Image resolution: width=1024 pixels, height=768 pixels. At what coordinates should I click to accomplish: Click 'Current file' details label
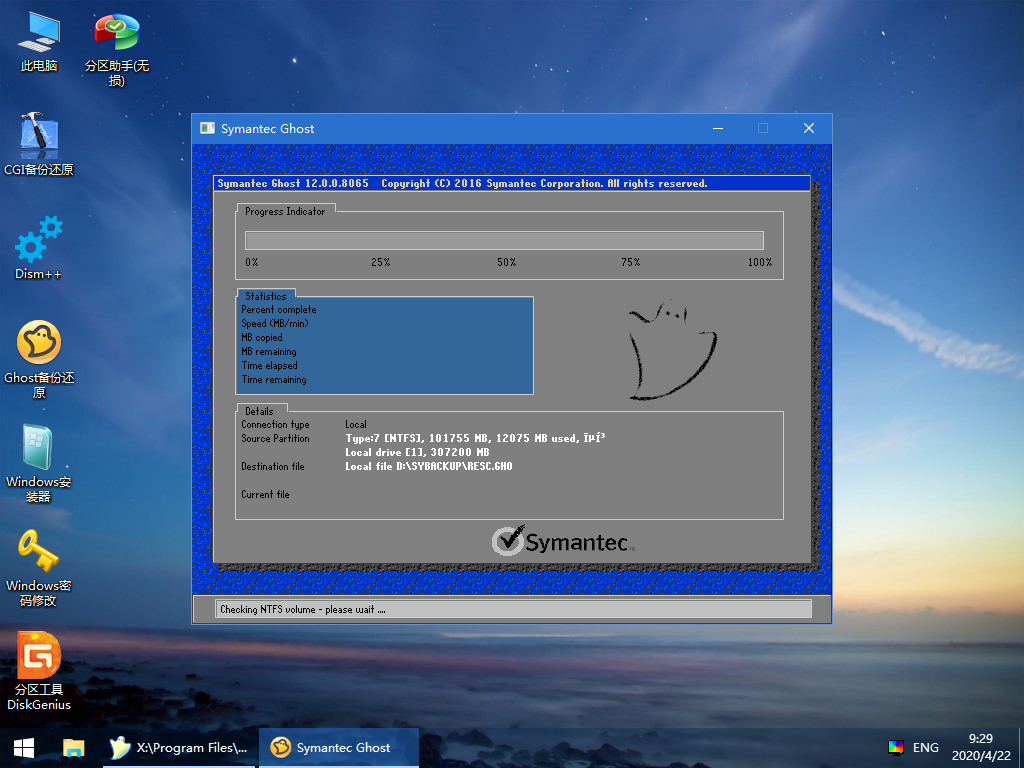265,494
